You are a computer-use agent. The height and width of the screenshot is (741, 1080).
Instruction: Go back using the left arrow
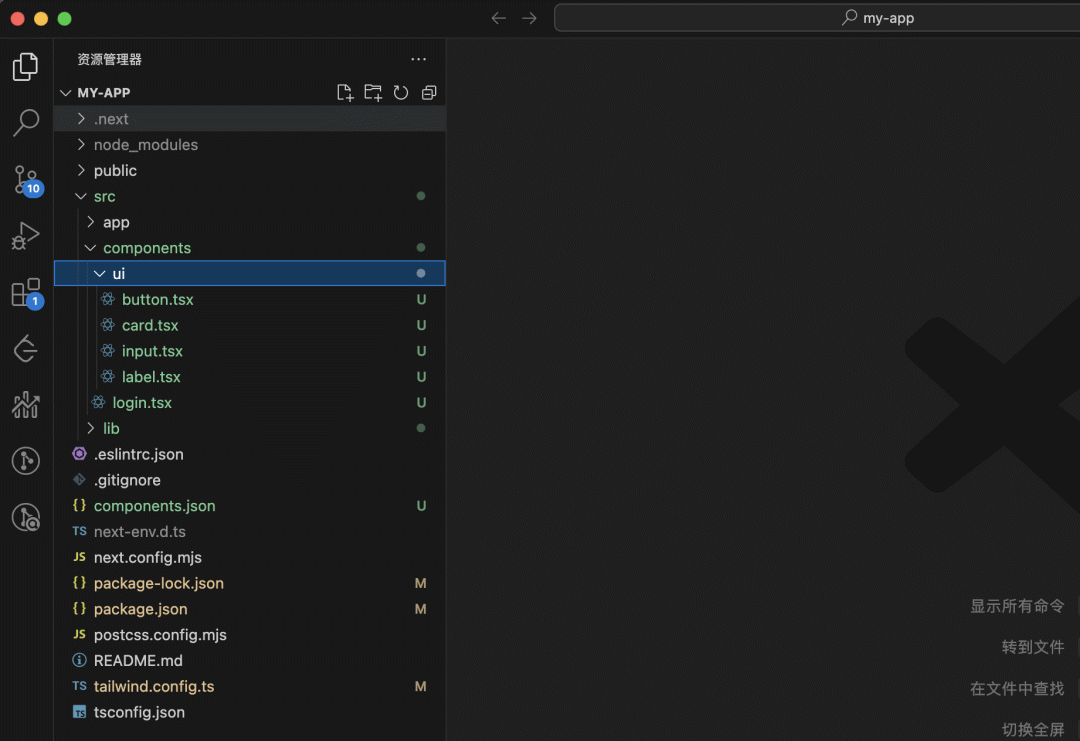pyautogui.click(x=499, y=18)
